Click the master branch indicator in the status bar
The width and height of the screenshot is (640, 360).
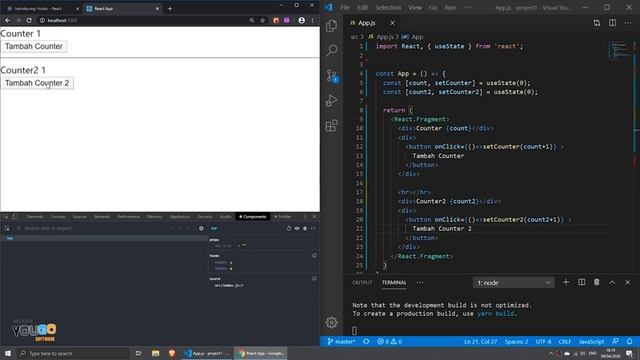point(341,341)
